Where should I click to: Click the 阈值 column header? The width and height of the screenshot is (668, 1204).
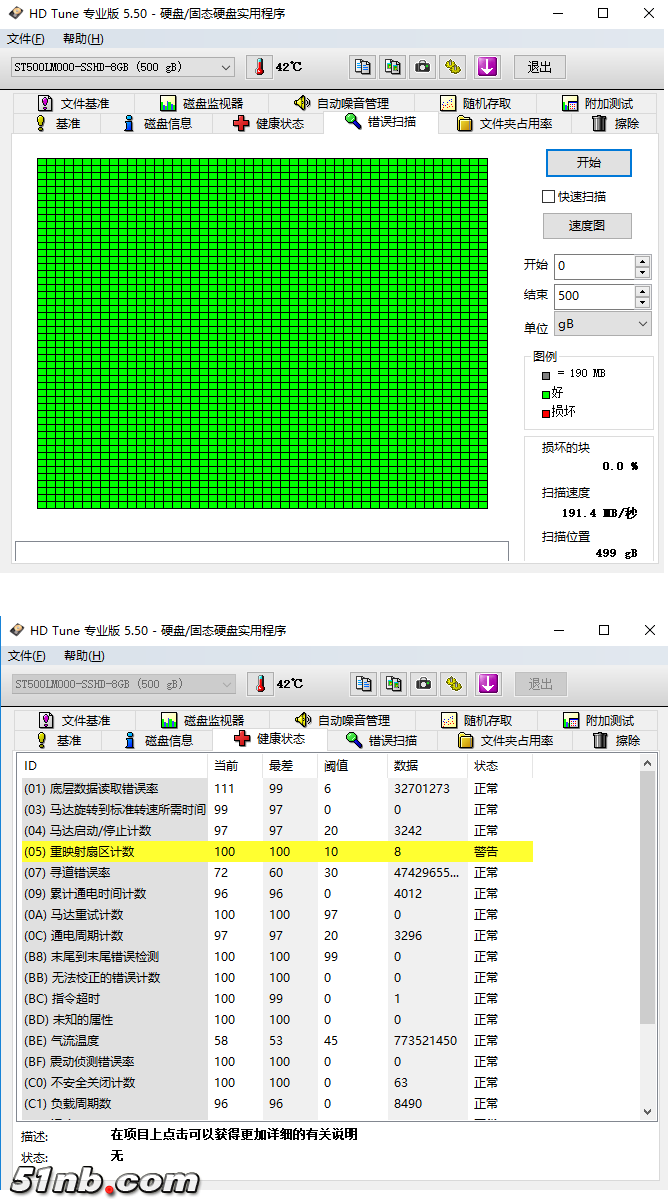tap(353, 766)
